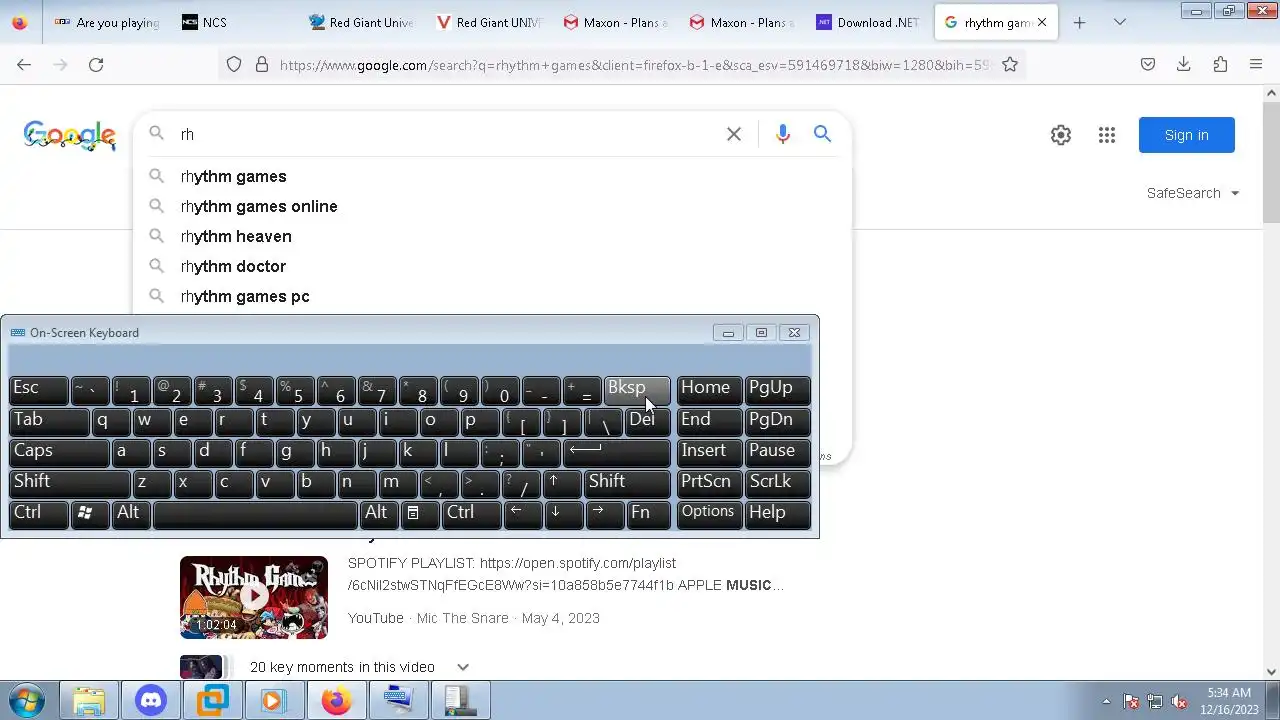Click the blue Google search magnifier button
This screenshot has height=720, width=1280.
click(x=822, y=134)
